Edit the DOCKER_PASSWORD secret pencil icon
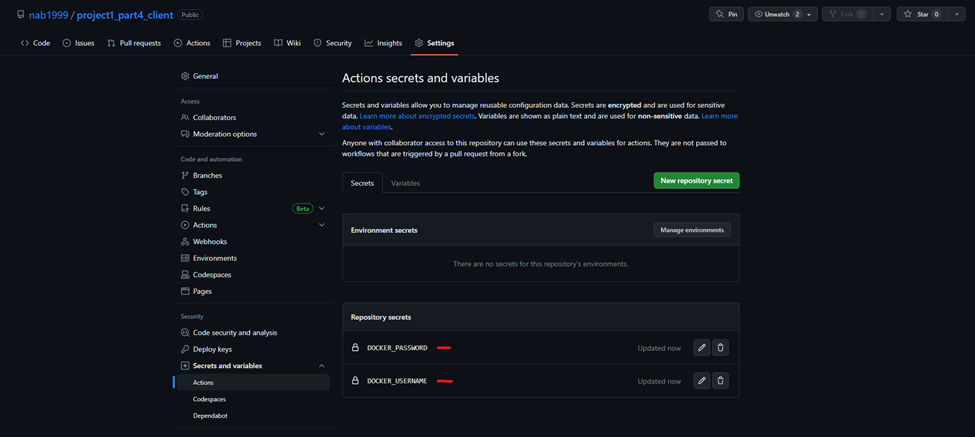975x437 pixels. click(701, 348)
